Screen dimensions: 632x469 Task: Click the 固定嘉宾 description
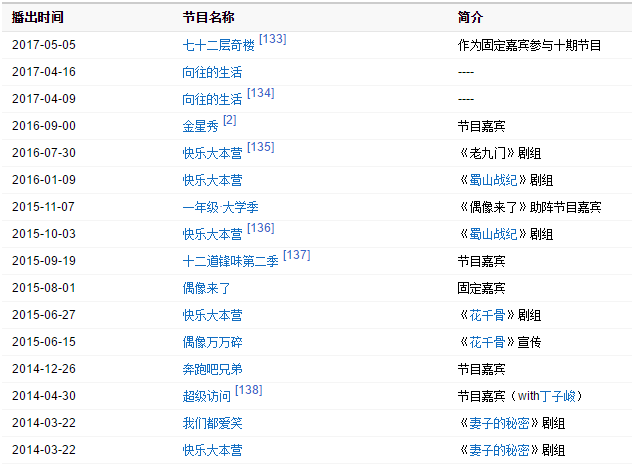click(481, 288)
